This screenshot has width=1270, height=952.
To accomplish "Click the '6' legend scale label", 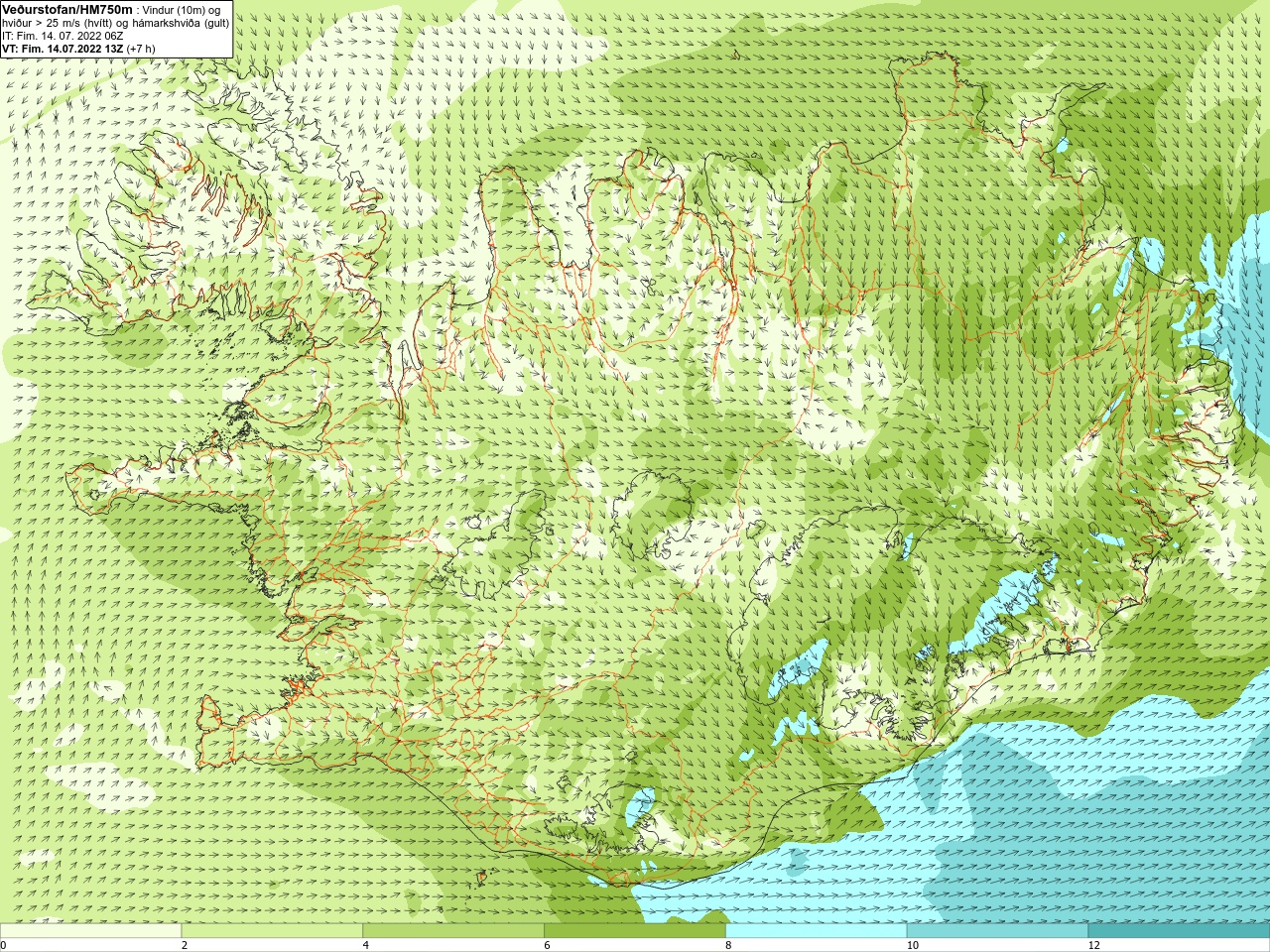I will pos(548,946).
